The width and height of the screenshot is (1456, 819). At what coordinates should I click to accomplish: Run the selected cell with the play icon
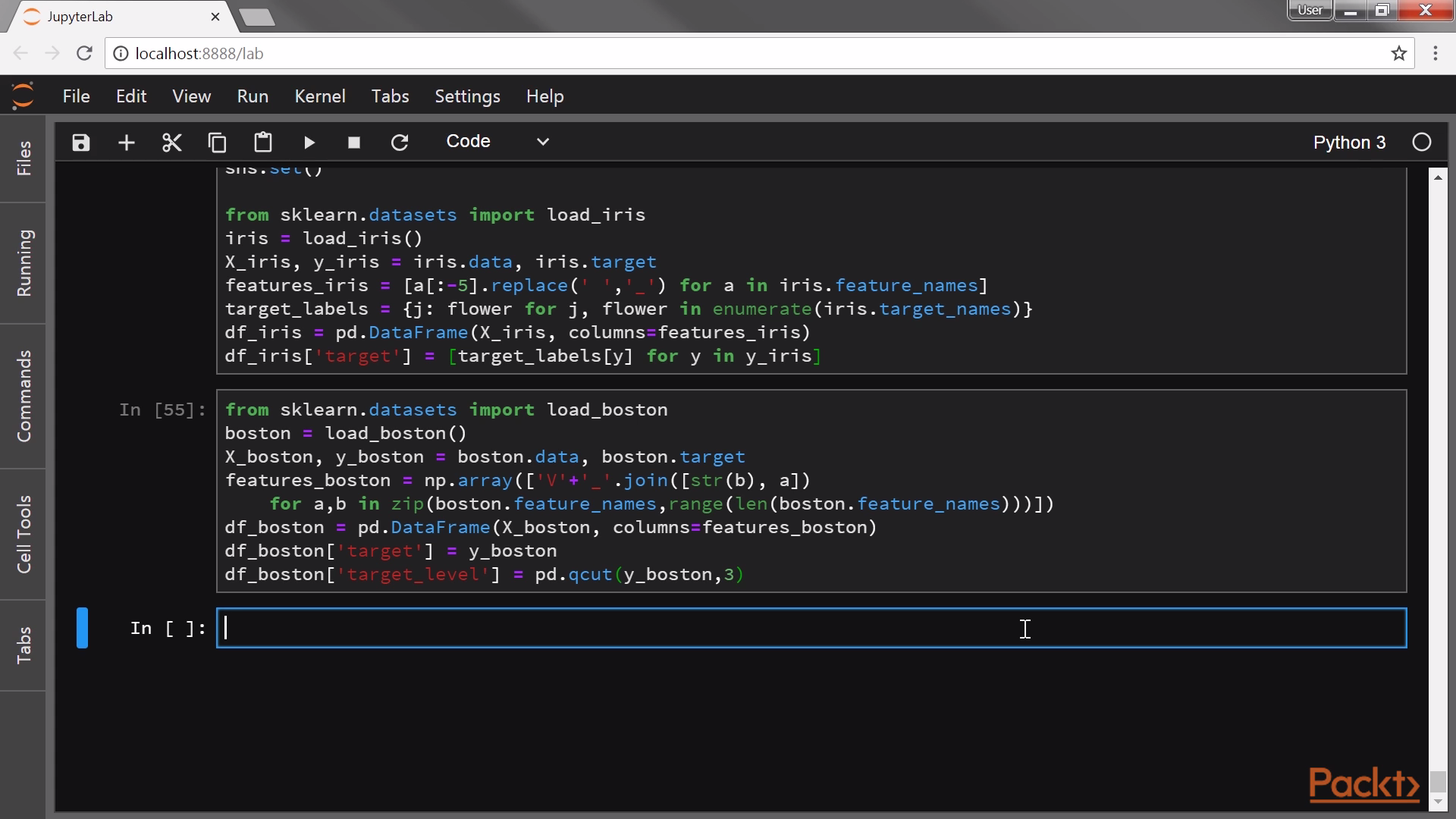click(x=309, y=143)
